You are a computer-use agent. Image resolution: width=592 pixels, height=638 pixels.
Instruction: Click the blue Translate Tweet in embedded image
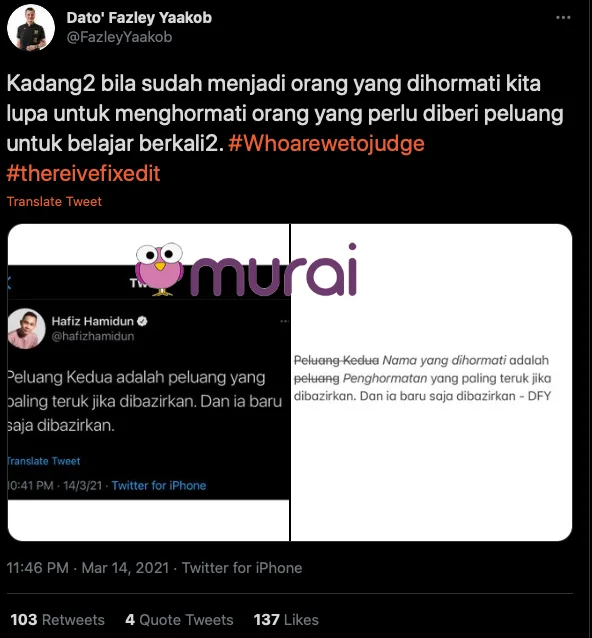[44, 461]
